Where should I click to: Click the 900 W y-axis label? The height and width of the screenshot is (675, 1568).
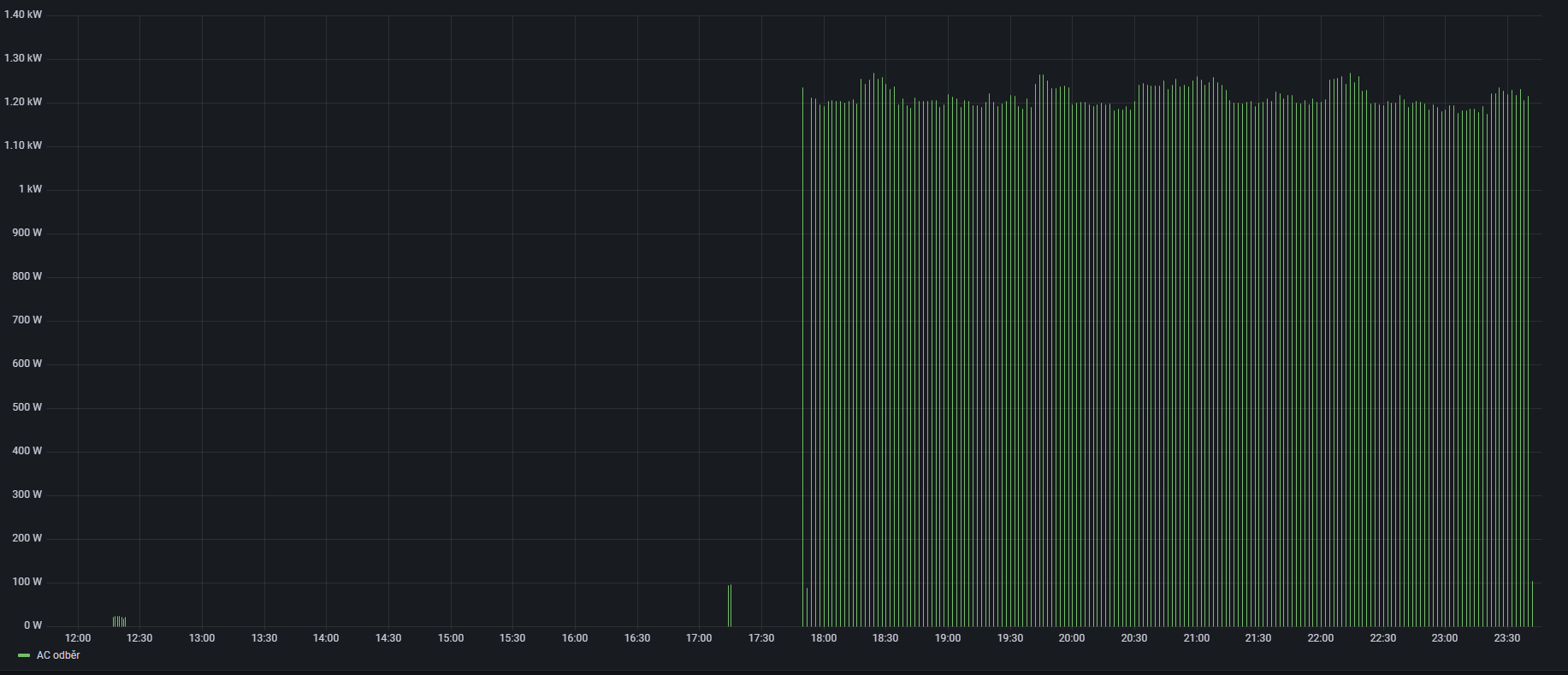(x=27, y=234)
